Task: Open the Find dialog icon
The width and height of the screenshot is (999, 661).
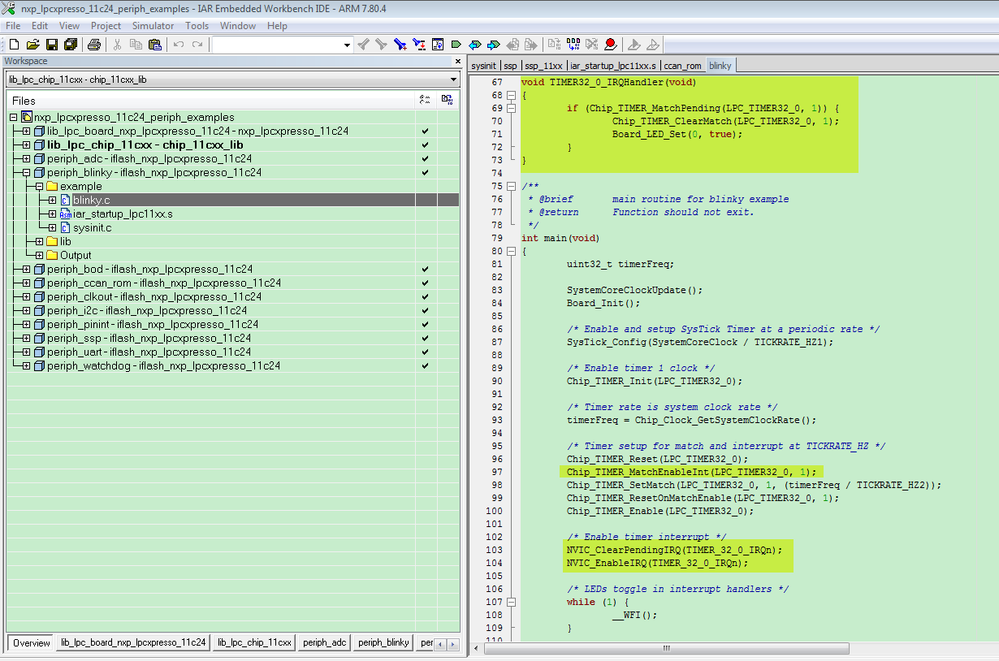Action: point(400,45)
